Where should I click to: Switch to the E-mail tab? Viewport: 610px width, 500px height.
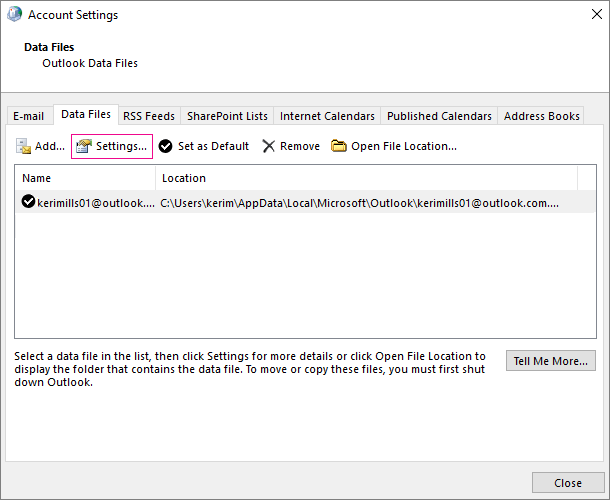(28, 116)
